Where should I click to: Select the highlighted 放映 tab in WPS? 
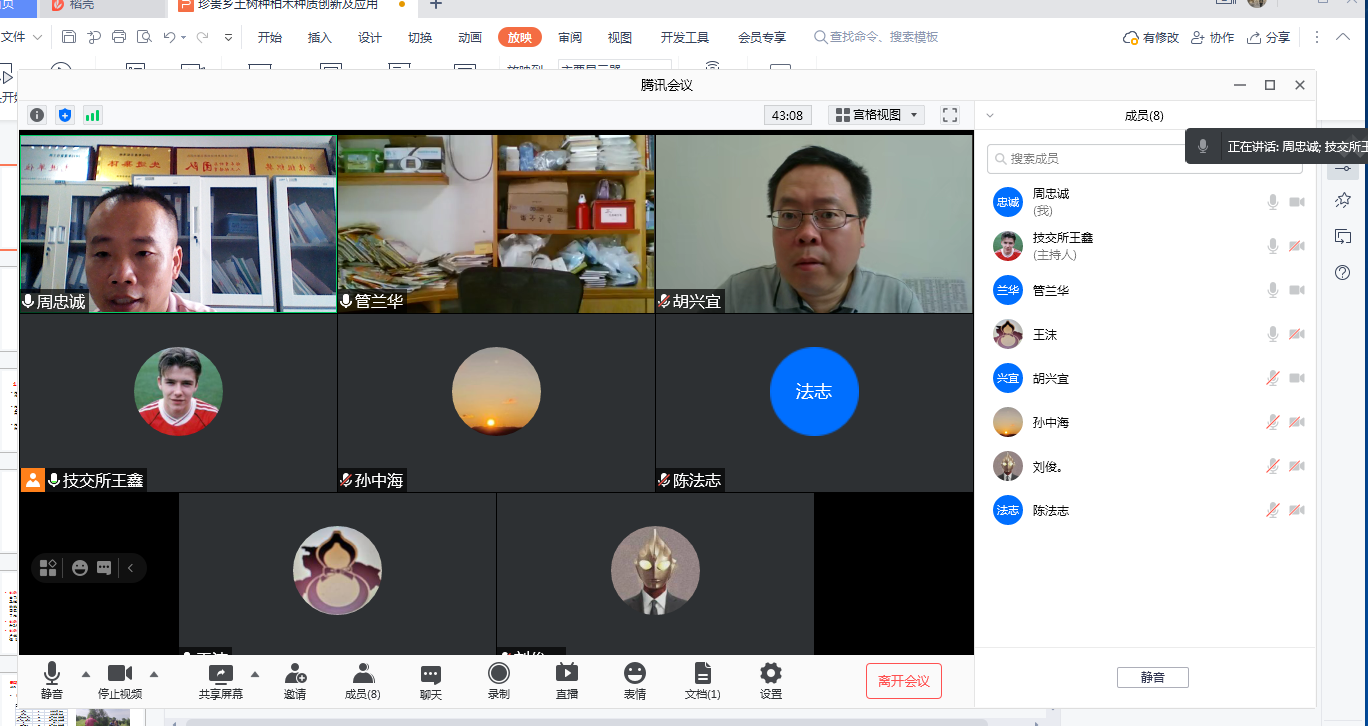(520, 38)
